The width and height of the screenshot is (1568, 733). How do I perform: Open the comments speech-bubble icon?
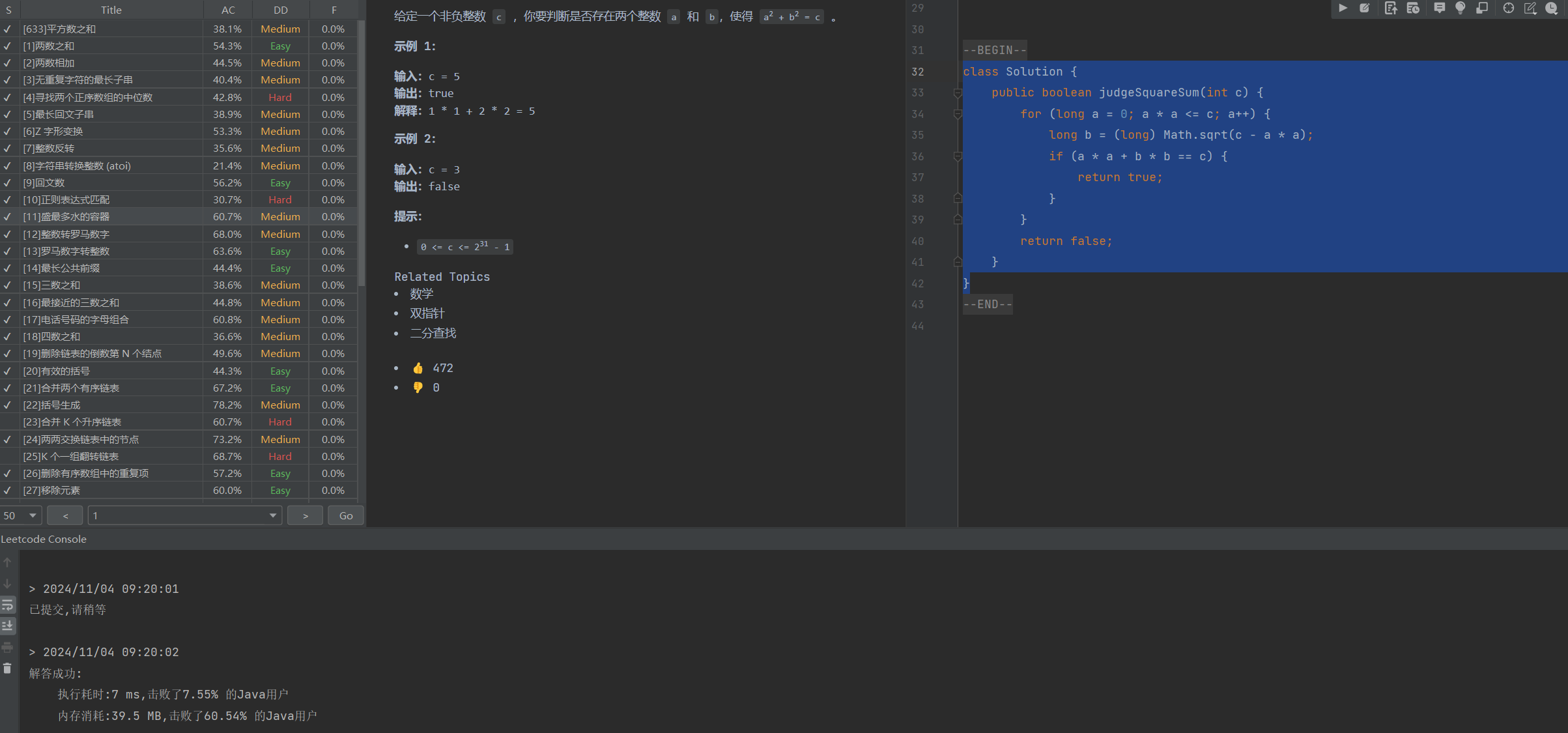click(x=1439, y=8)
